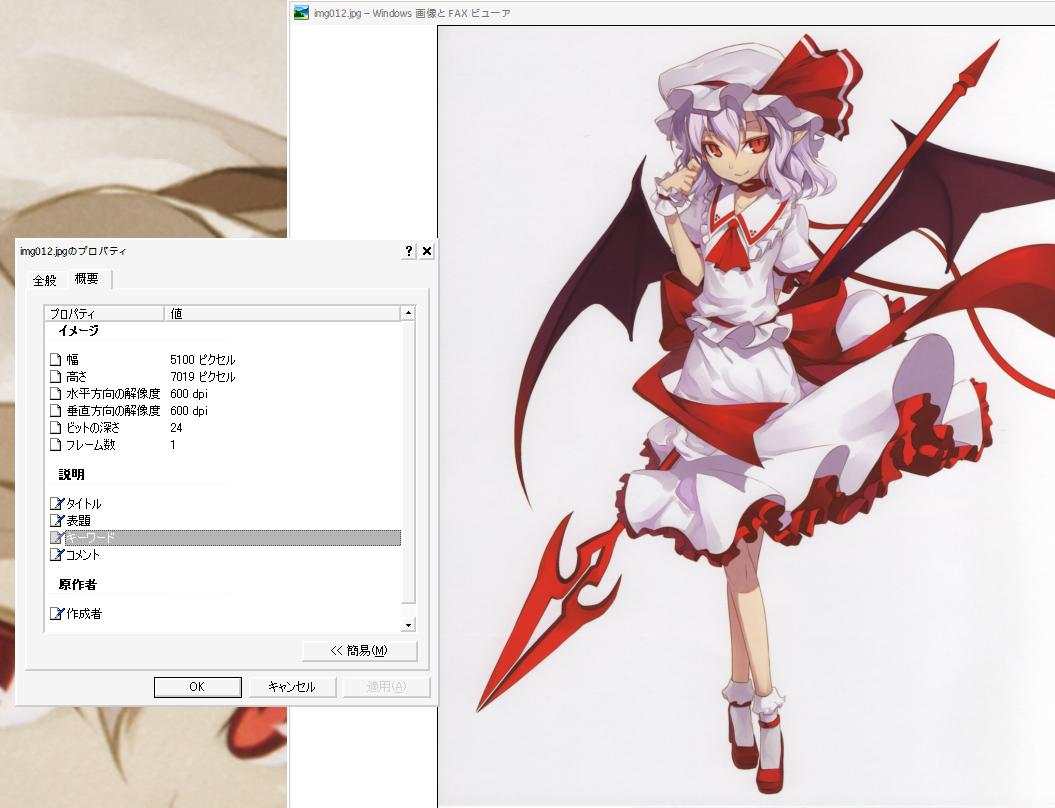Click the キャンセル button
The height and width of the screenshot is (808, 1055).
(292, 687)
